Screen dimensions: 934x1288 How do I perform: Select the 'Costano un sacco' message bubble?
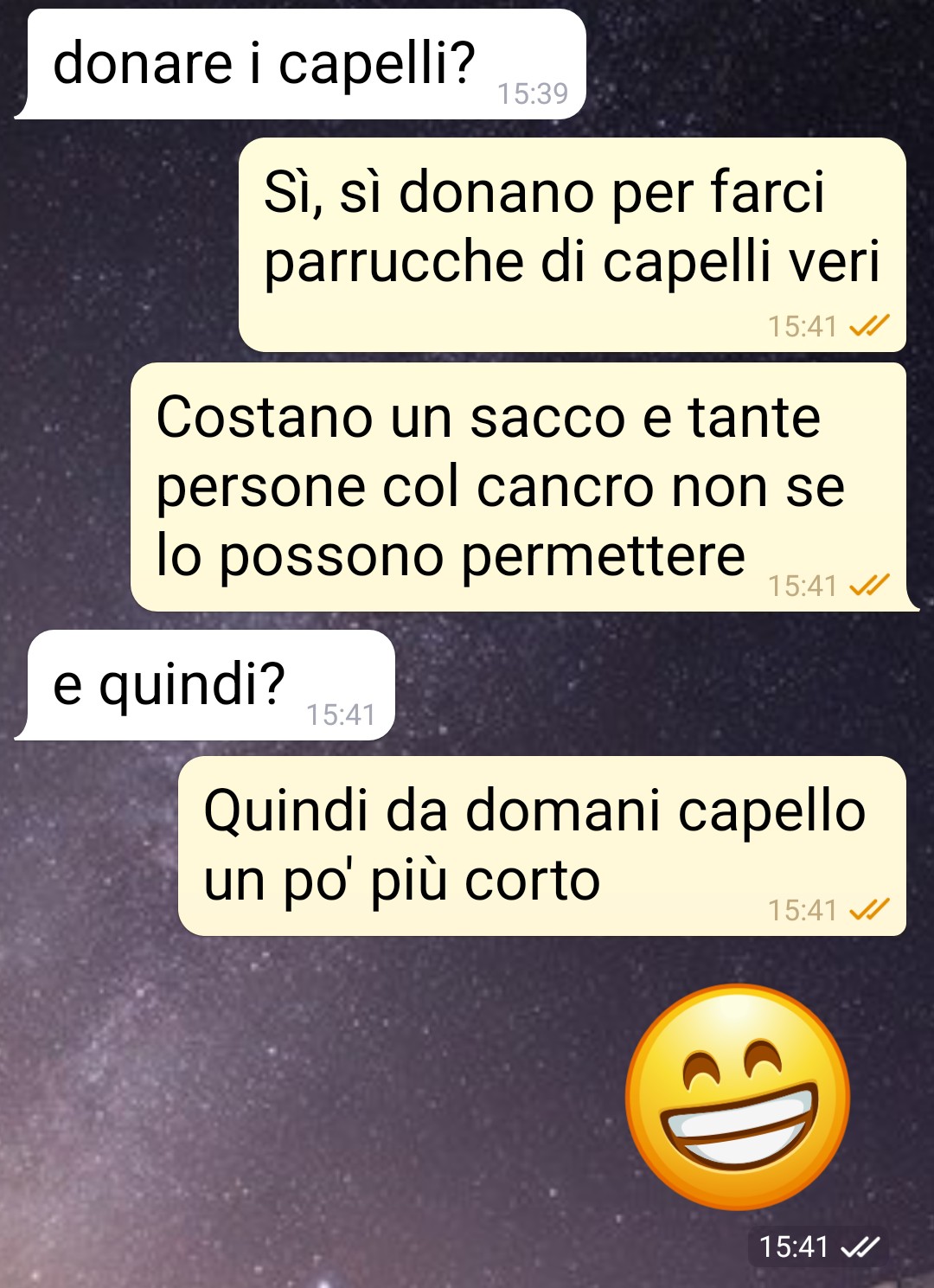(x=524, y=487)
